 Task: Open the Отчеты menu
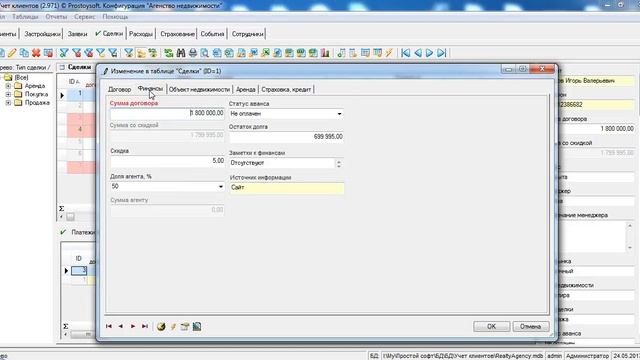point(56,17)
